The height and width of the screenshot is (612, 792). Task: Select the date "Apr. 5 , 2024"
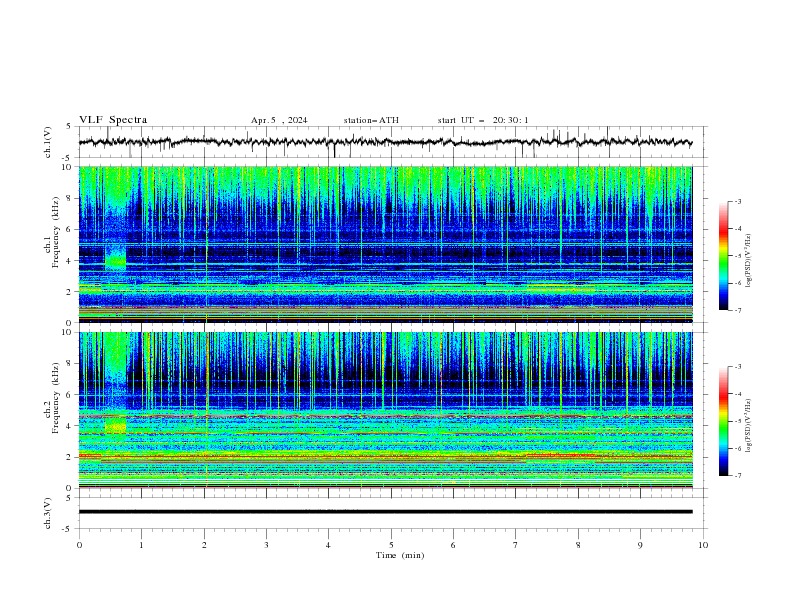279,120
